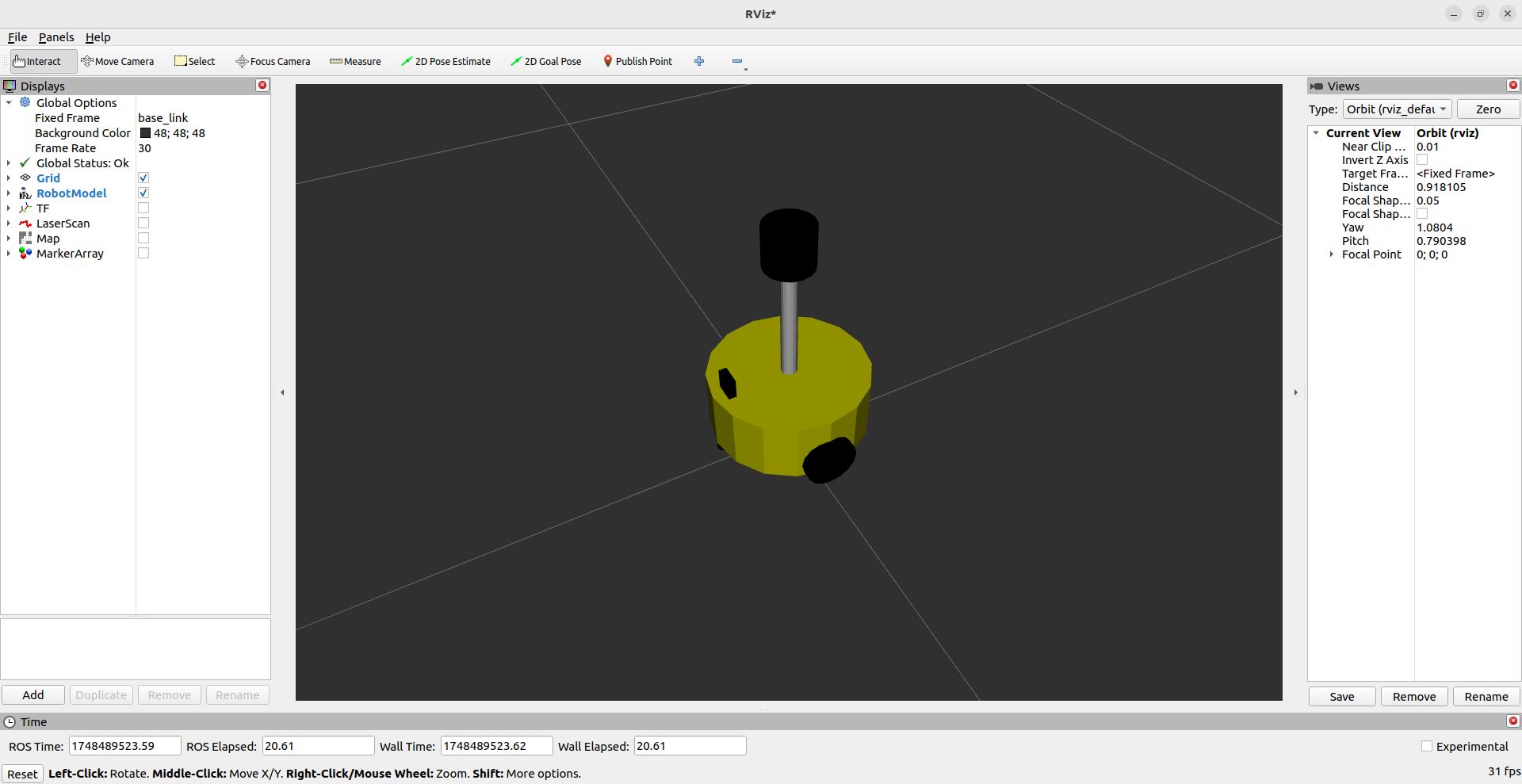Enable the LaserScan display checkbox
1522x784 pixels.
point(143,223)
